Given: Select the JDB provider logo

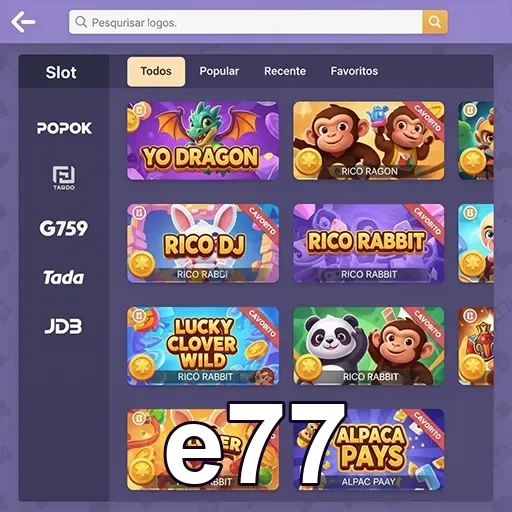Looking at the screenshot, I should pyautogui.click(x=63, y=326).
